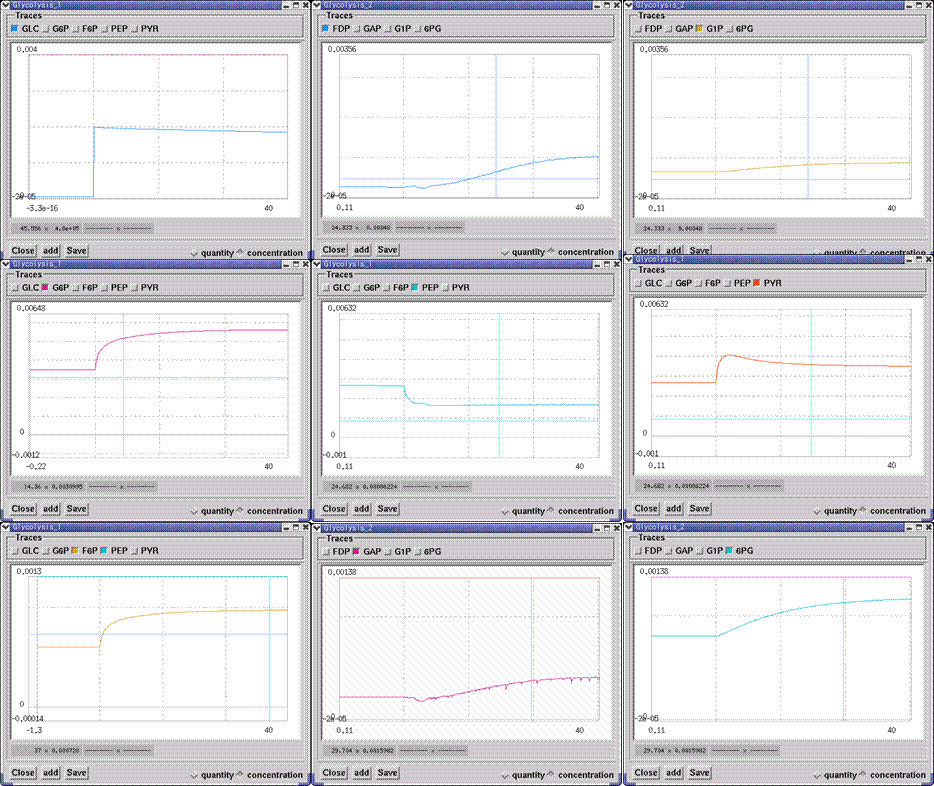Select quantity radio in the PYR plot window

click(x=816, y=511)
